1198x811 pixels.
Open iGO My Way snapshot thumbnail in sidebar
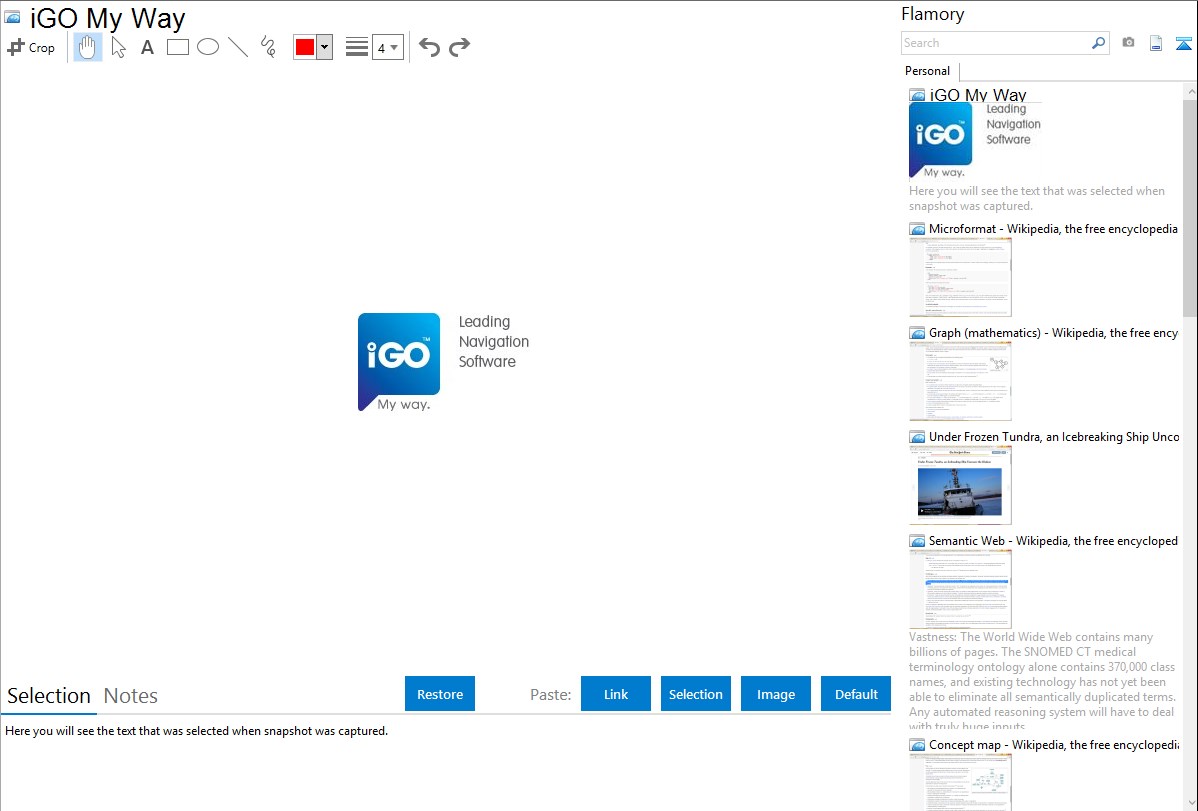pos(976,139)
